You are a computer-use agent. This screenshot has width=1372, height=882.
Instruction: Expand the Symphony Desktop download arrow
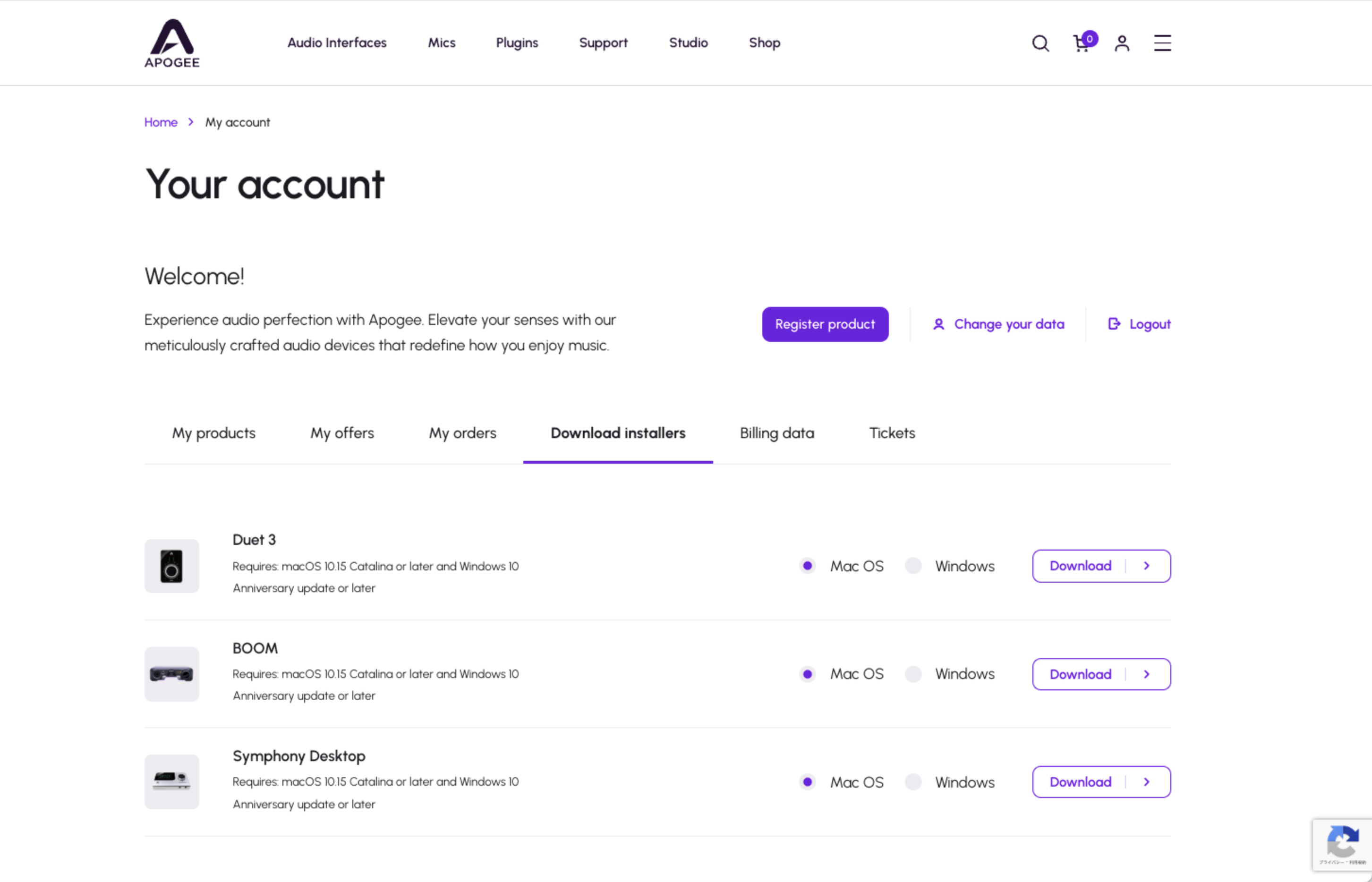click(1147, 782)
